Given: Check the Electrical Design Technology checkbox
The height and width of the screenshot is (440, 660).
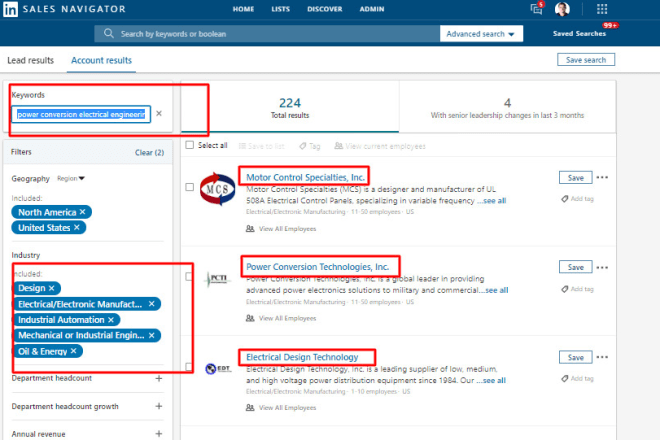Looking at the screenshot, I should point(189,367).
